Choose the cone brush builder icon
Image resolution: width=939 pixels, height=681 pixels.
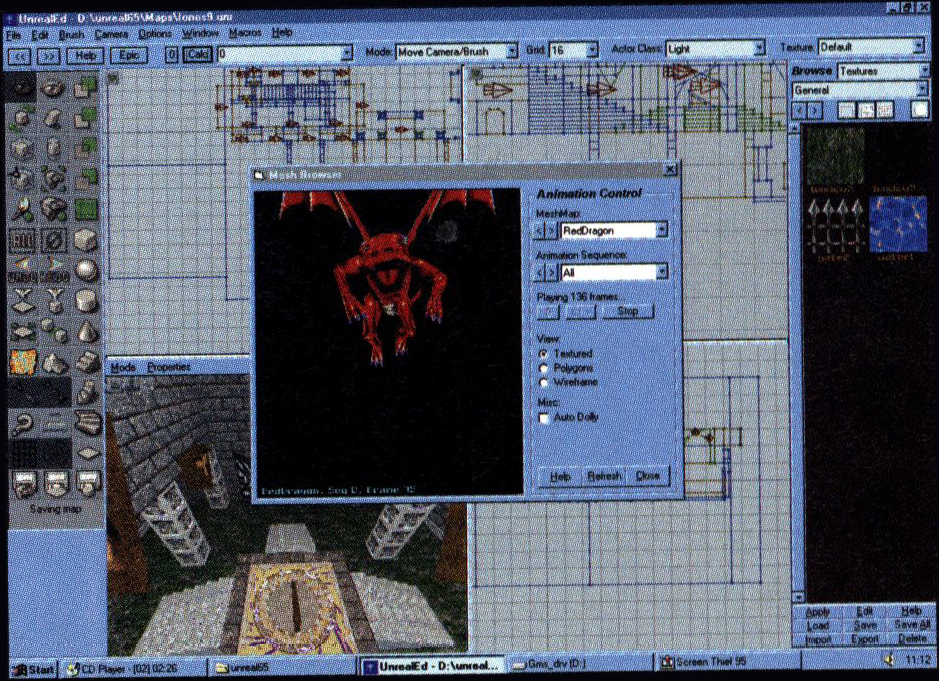[86, 331]
